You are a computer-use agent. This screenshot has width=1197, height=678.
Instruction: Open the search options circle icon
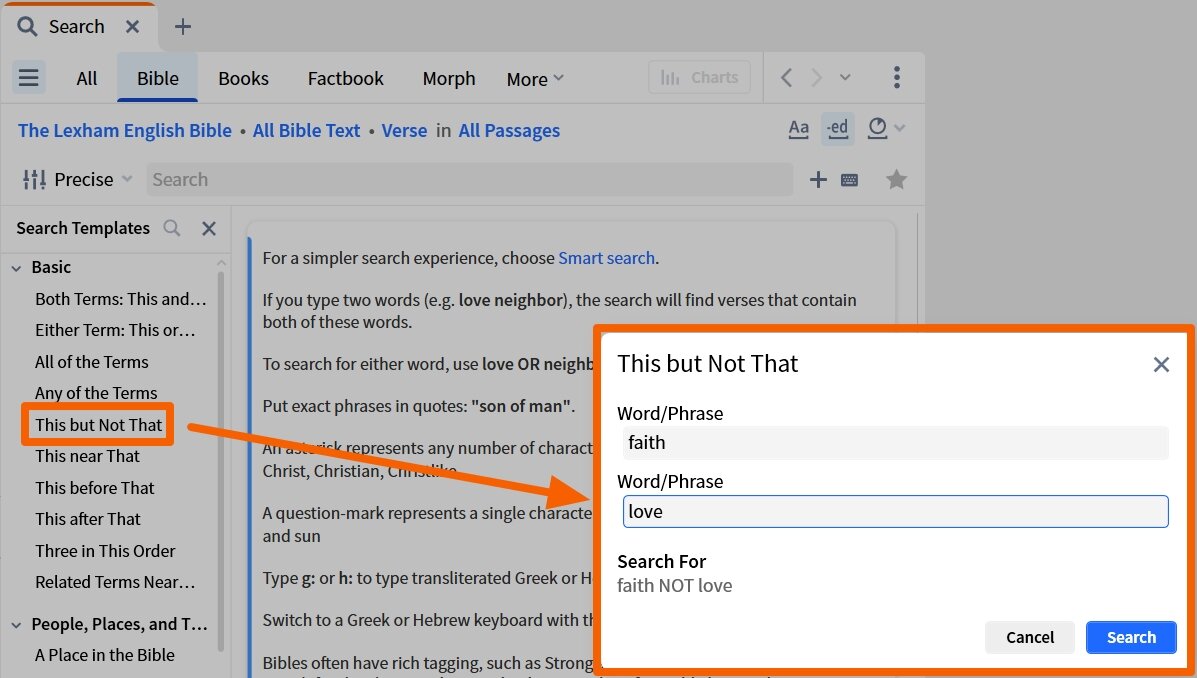click(877, 128)
